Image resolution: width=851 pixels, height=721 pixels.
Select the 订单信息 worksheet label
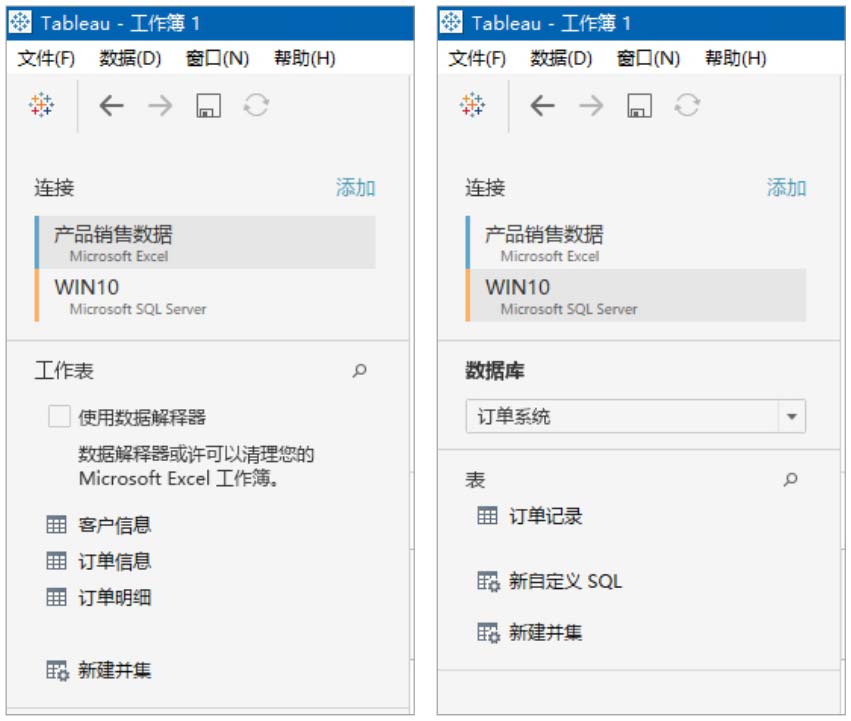pyautogui.click(x=115, y=561)
